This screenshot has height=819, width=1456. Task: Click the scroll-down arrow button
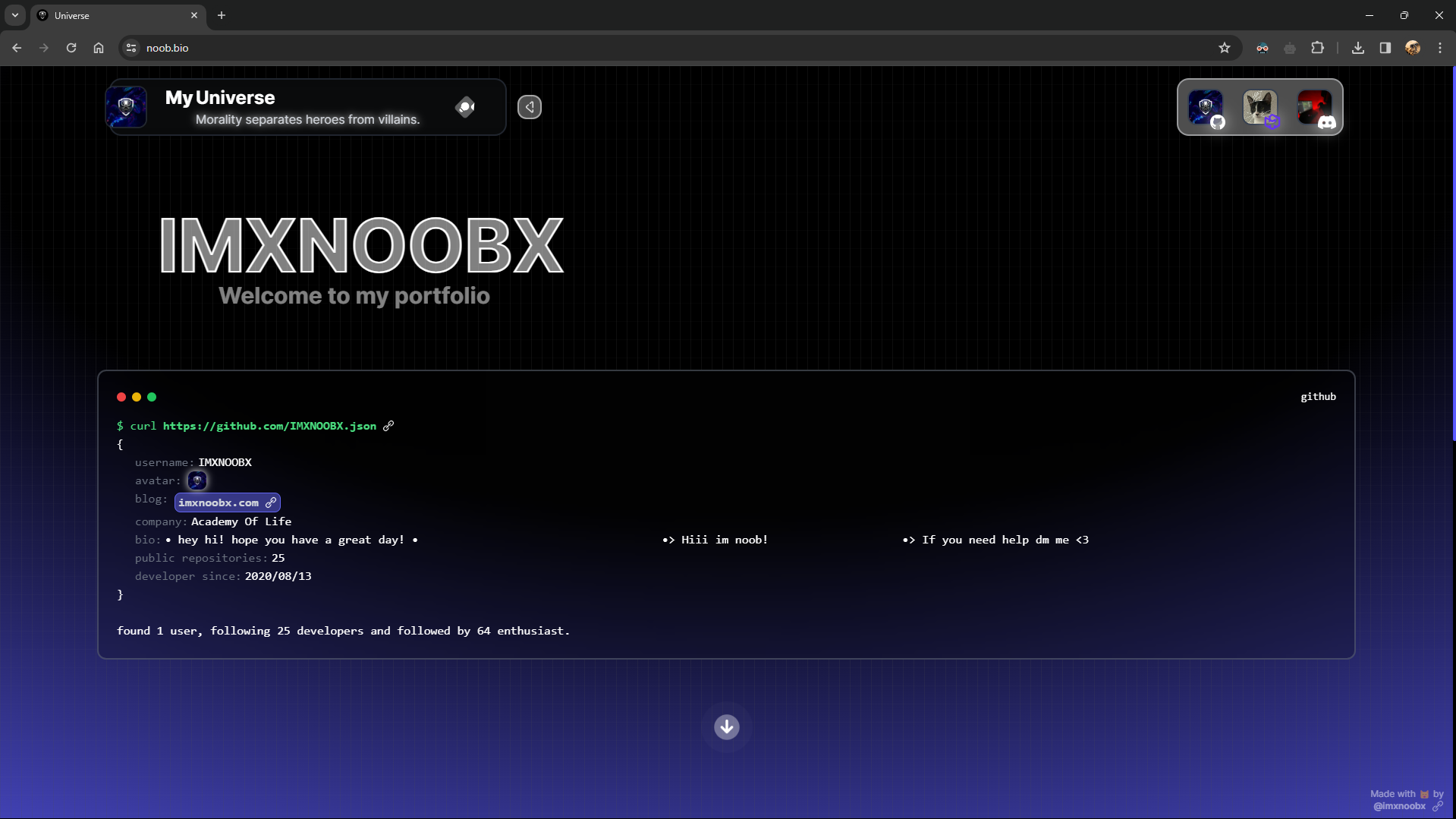727,727
